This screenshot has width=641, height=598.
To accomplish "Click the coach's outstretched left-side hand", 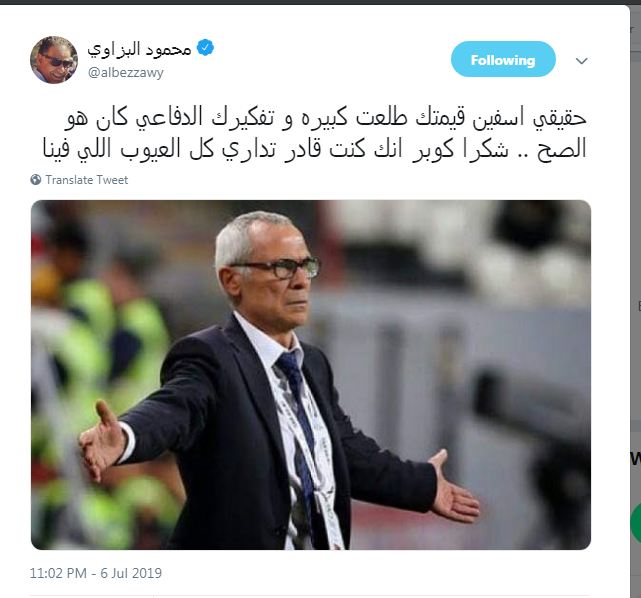I will coord(103,441).
